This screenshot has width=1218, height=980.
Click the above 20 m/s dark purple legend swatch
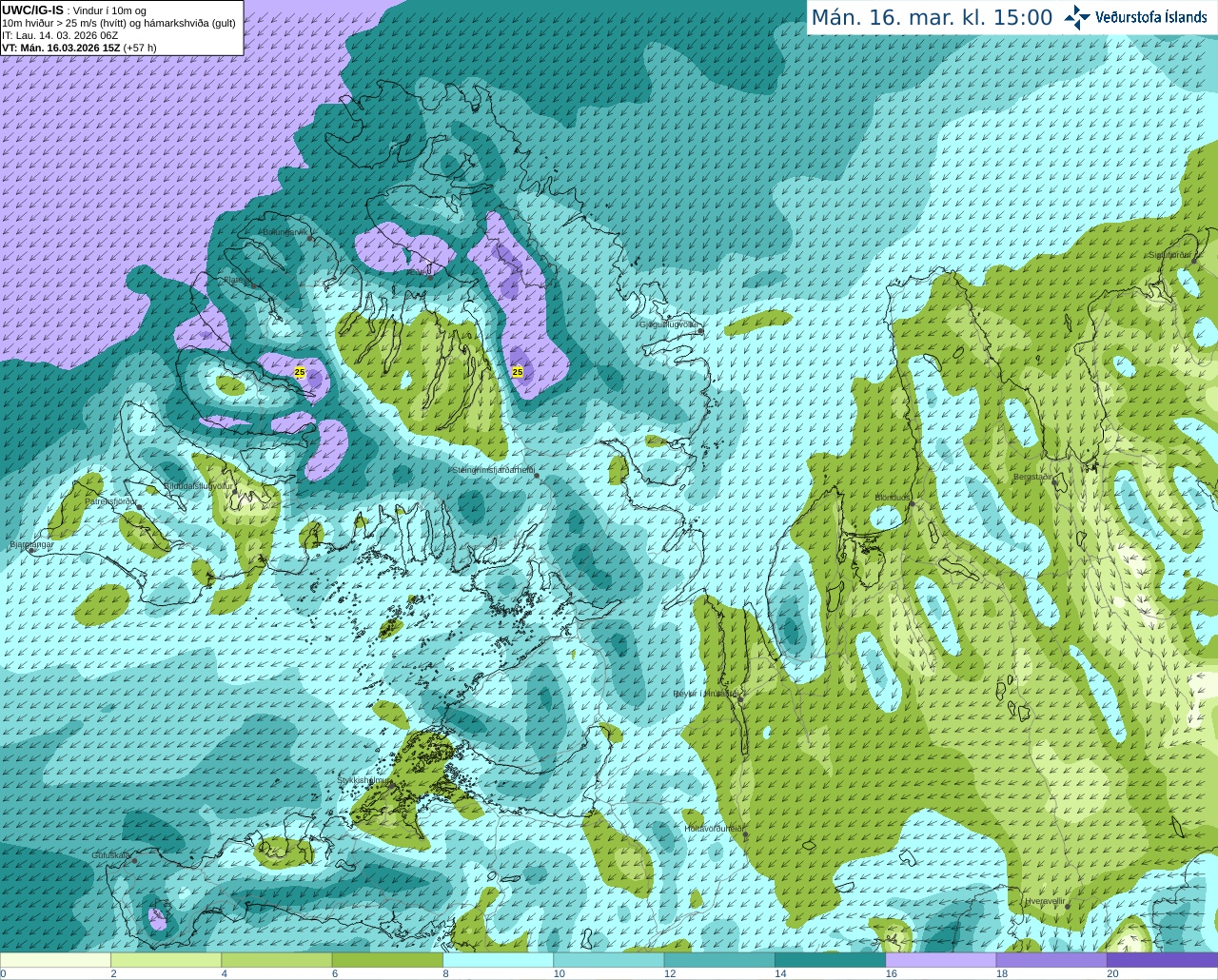point(1162,960)
